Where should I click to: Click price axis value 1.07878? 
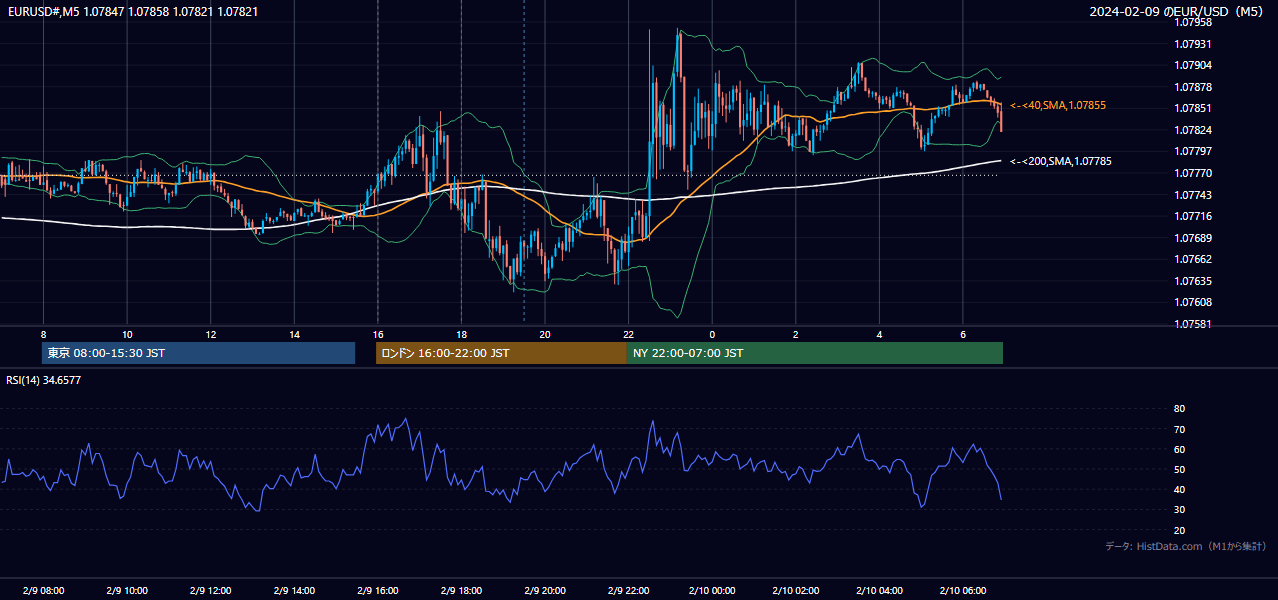[x=1192, y=87]
